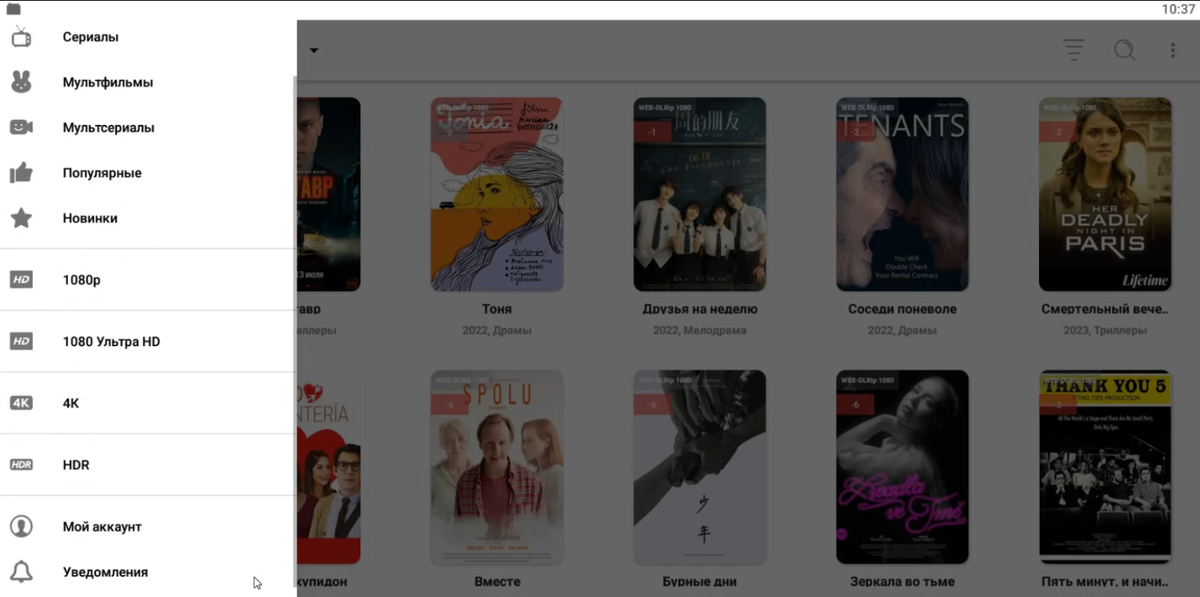Click the title Смертельный вечер
Image resolution: width=1200 pixels, height=597 pixels.
coord(1105,309)
